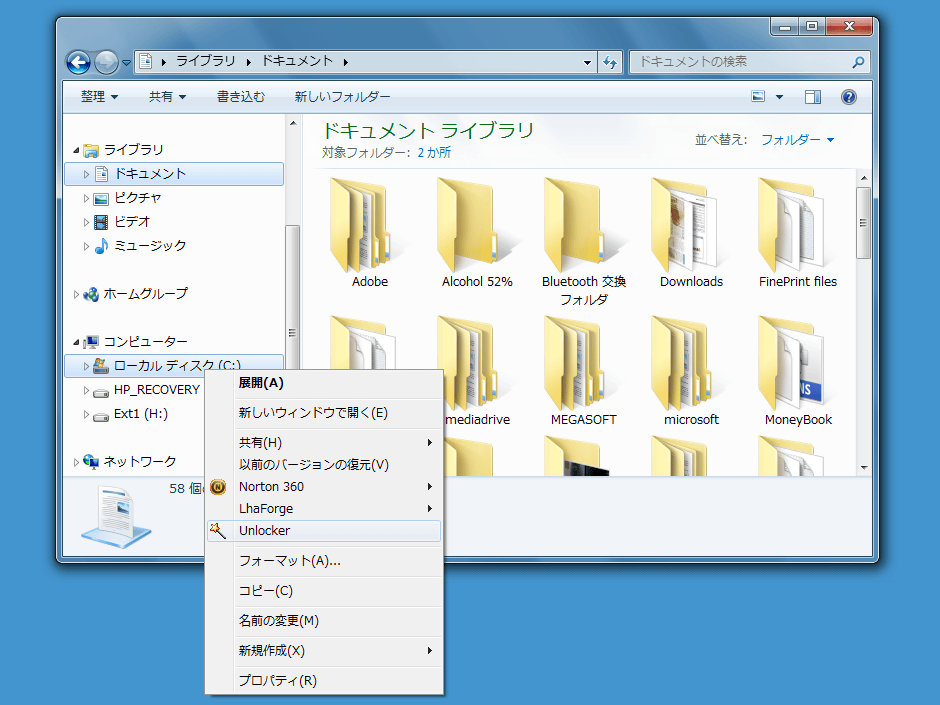The image size is (940, 705).
Task: Select フォーマット(A)... in the context menu
Action: click(289, 561)
